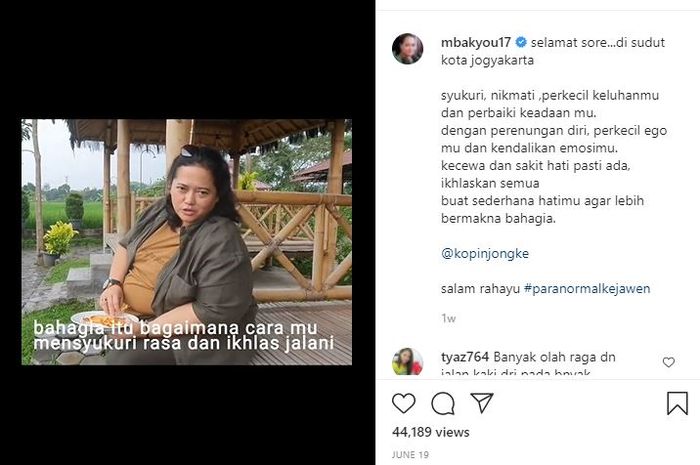This screenshot has height=465, width=700.
Task: Open the @kopinjongke mention
Action: pos(485,253)
